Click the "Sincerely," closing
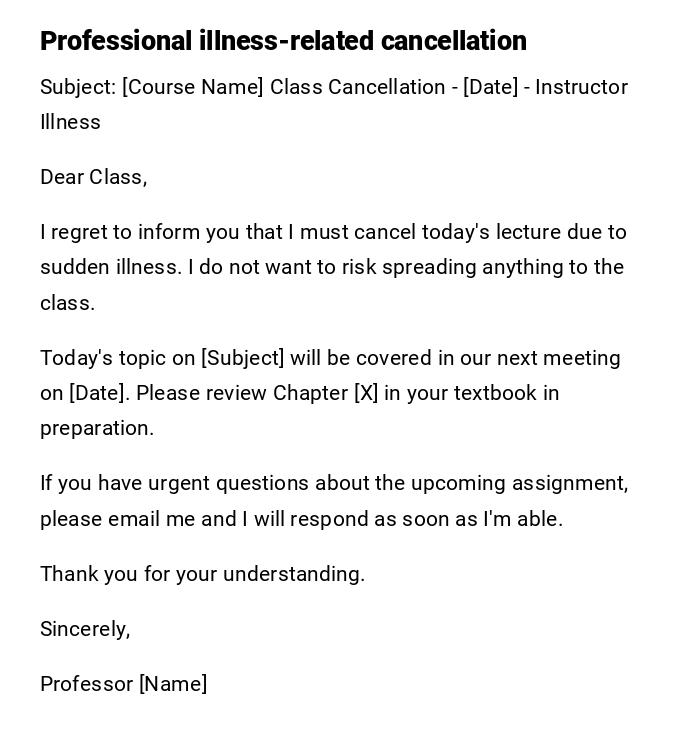This screenshot has height=746, width=700. [85, 629]
